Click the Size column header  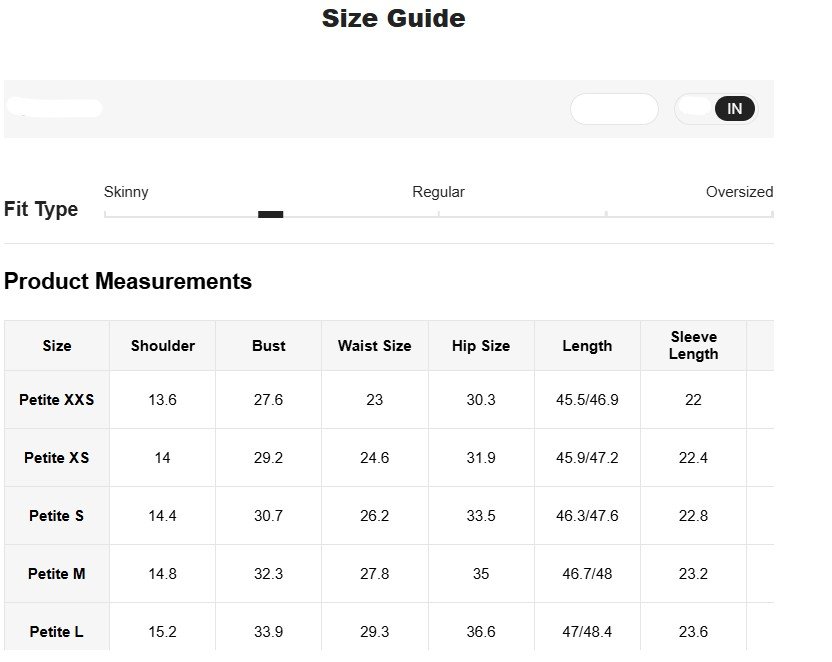click(x=57, y=346)
